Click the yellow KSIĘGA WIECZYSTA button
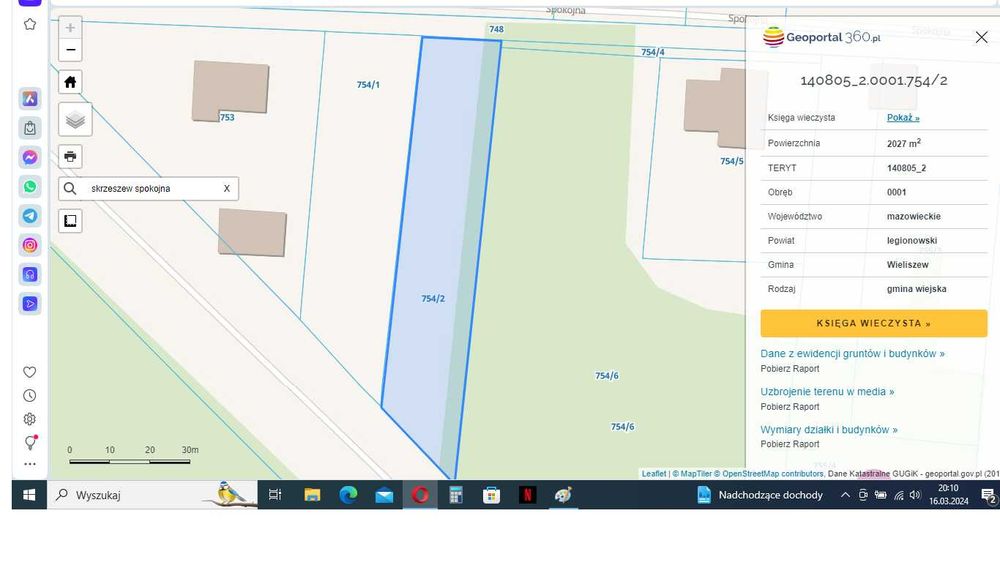 click(x=874, y=323)
